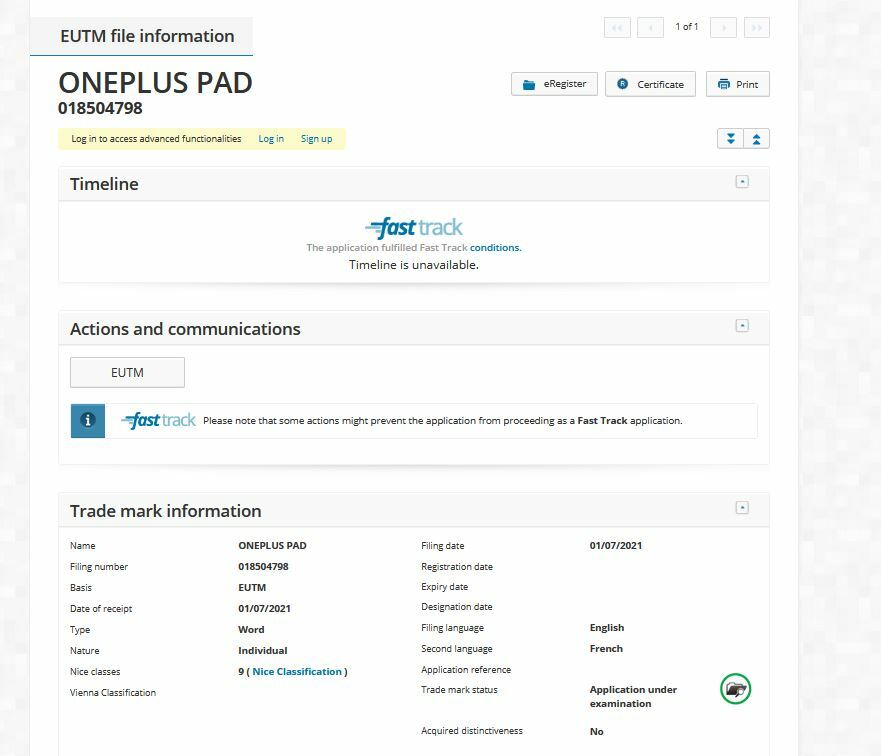Click the green circled application status icon
Screen dimensions: 881x756
pos(735,689)
